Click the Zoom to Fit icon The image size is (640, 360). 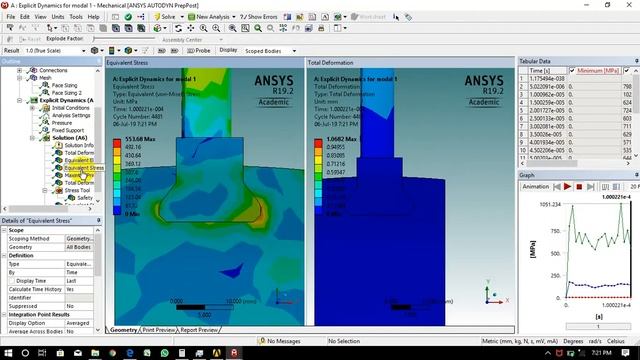coord(232,28)
